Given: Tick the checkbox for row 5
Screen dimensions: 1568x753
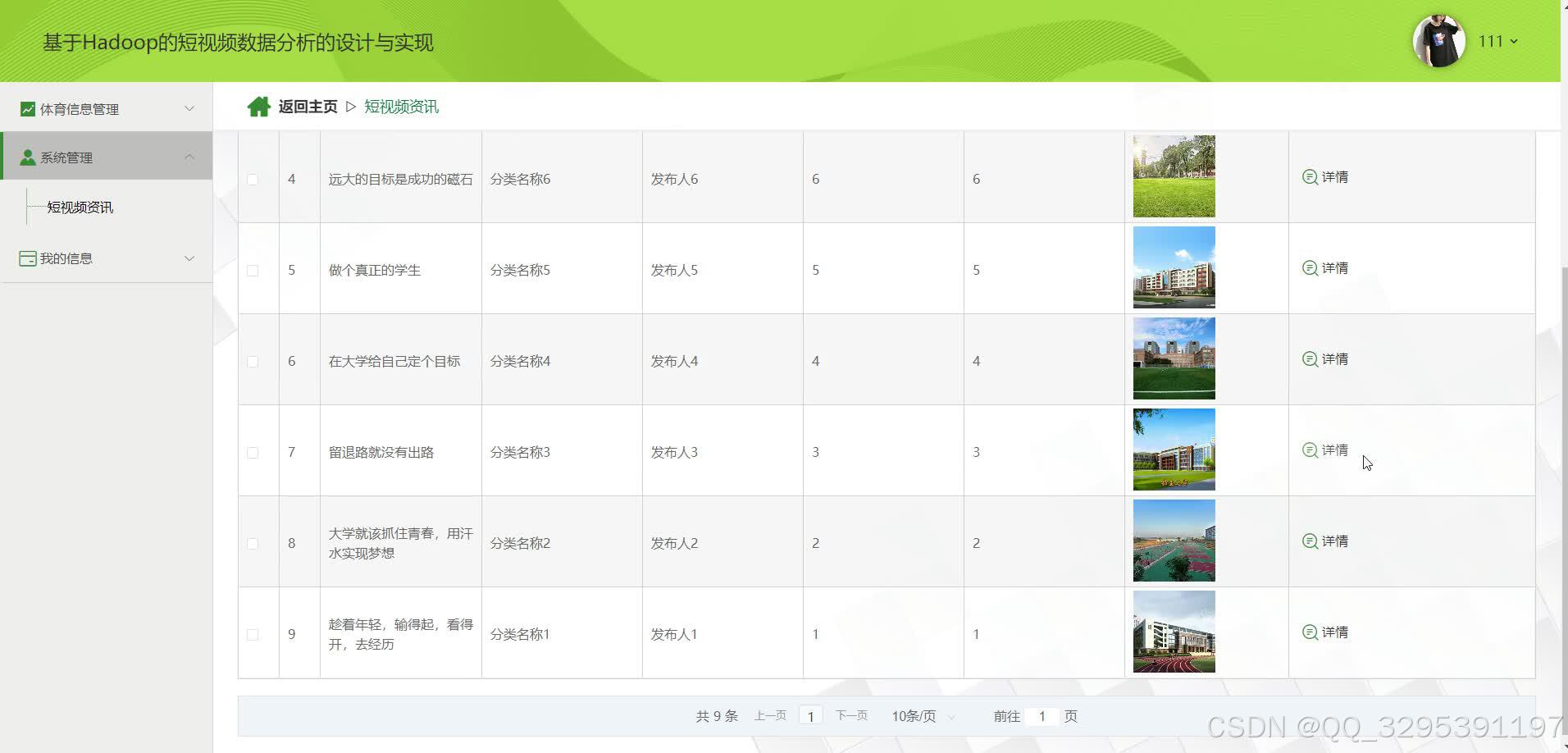Looking at the screenshot, I should tap(253, 271).
